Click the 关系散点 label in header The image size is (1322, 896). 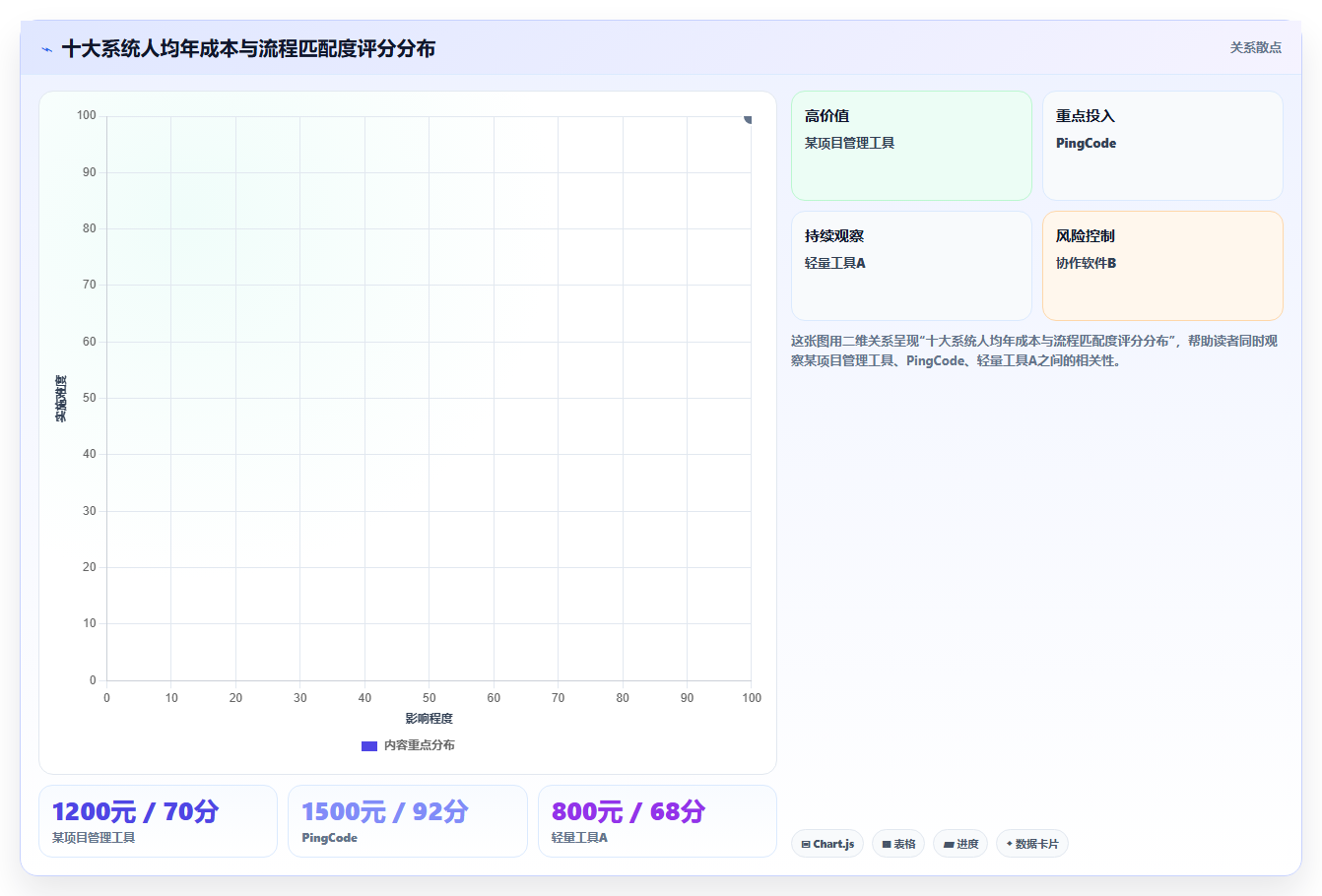coord(1255,47)
